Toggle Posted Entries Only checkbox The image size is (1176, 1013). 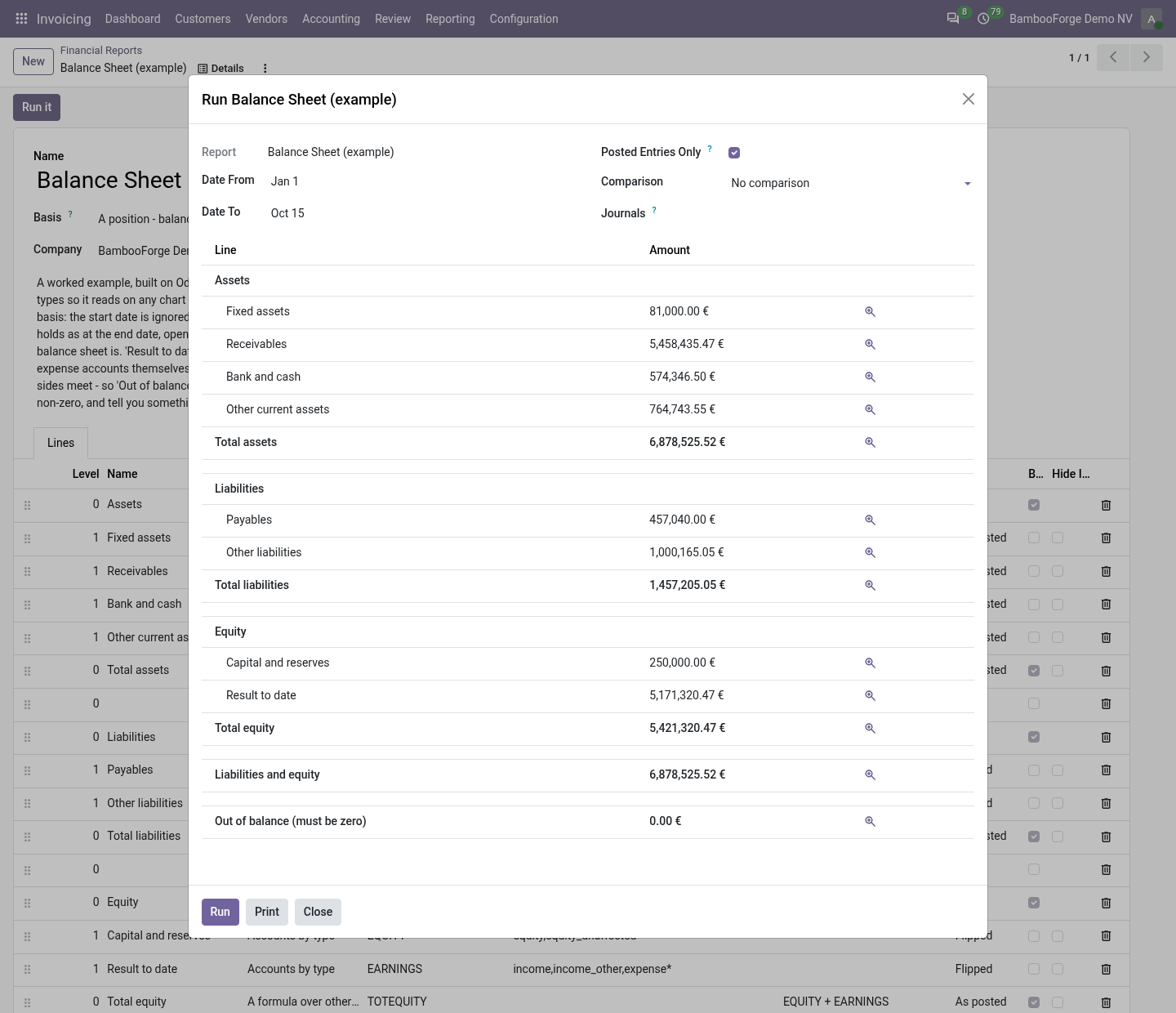734,153
